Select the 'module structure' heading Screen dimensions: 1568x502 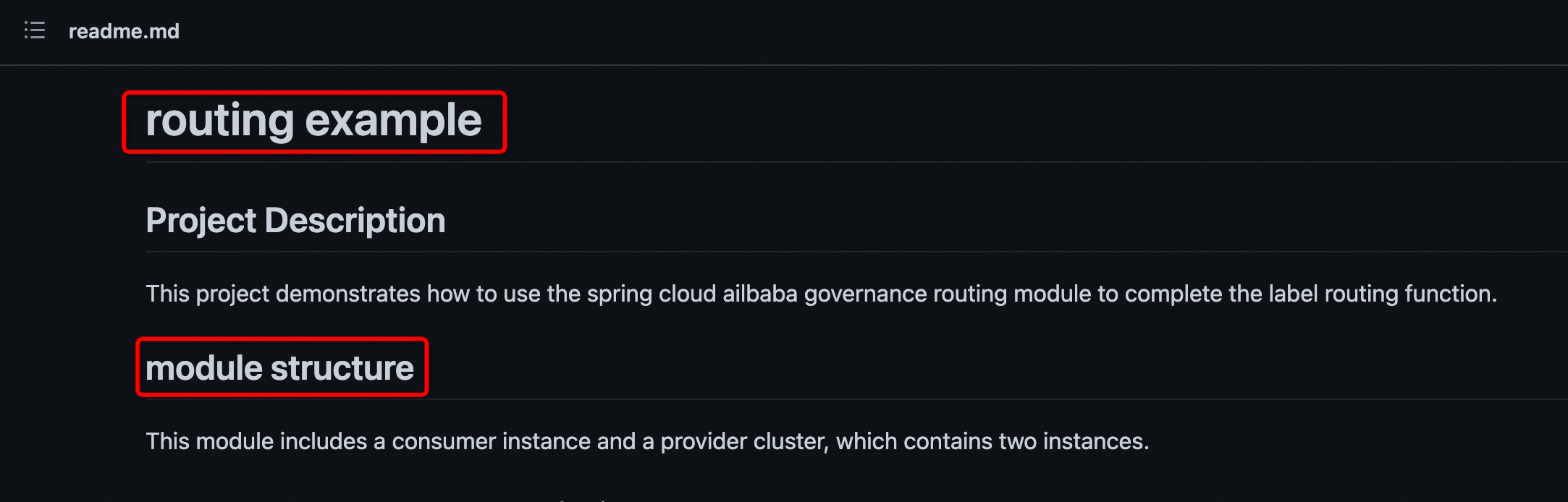tap(279, 368)
